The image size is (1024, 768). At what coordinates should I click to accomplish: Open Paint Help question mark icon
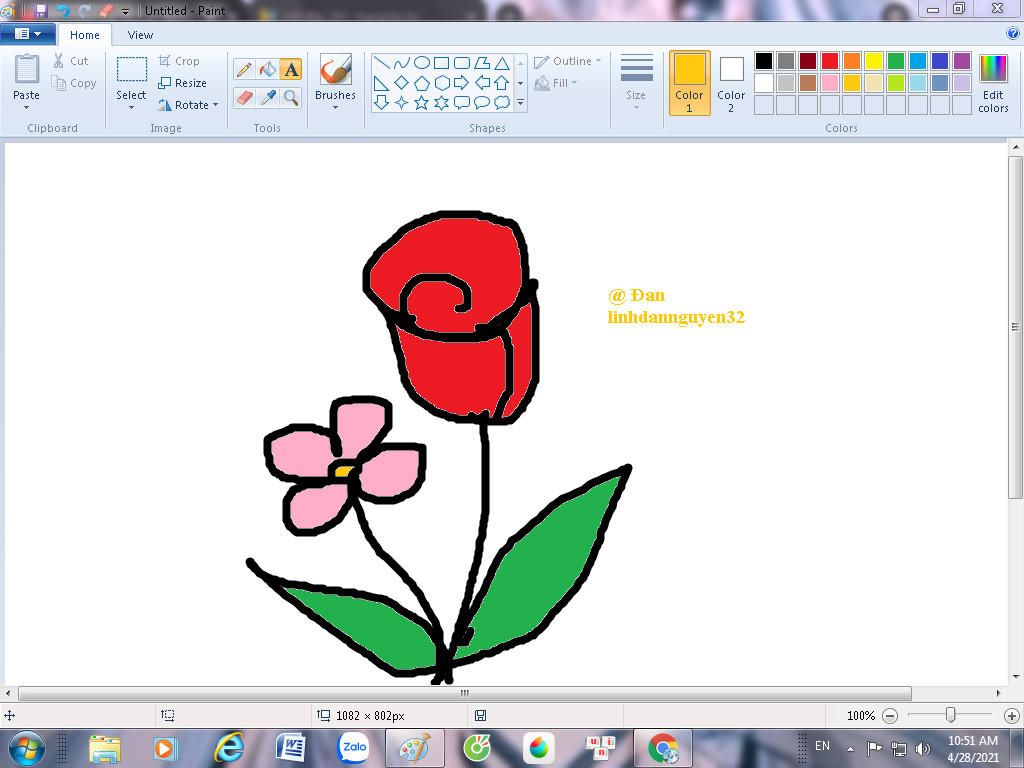click(x=1013, y=34)
